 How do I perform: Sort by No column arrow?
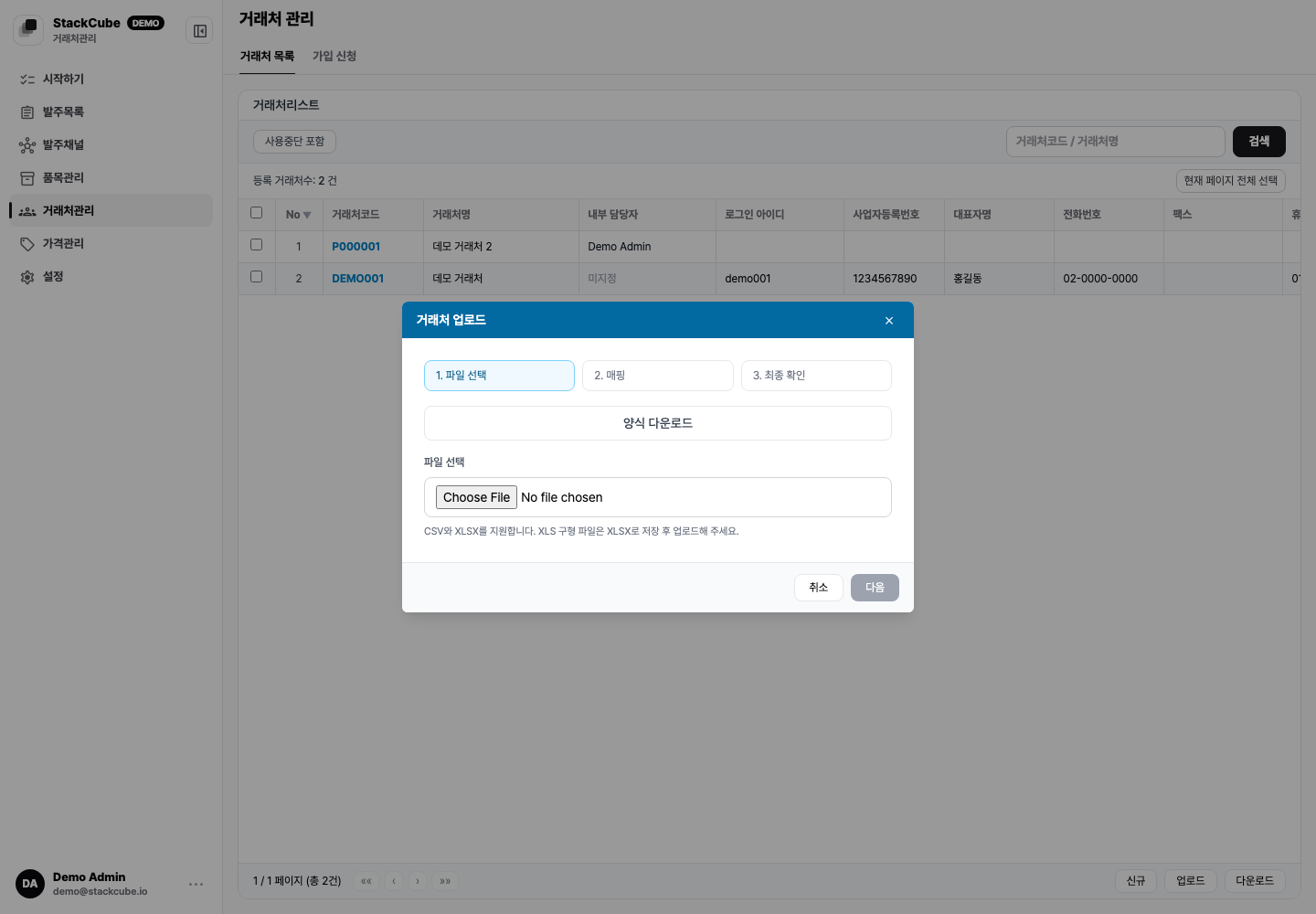tap(307, 216)
